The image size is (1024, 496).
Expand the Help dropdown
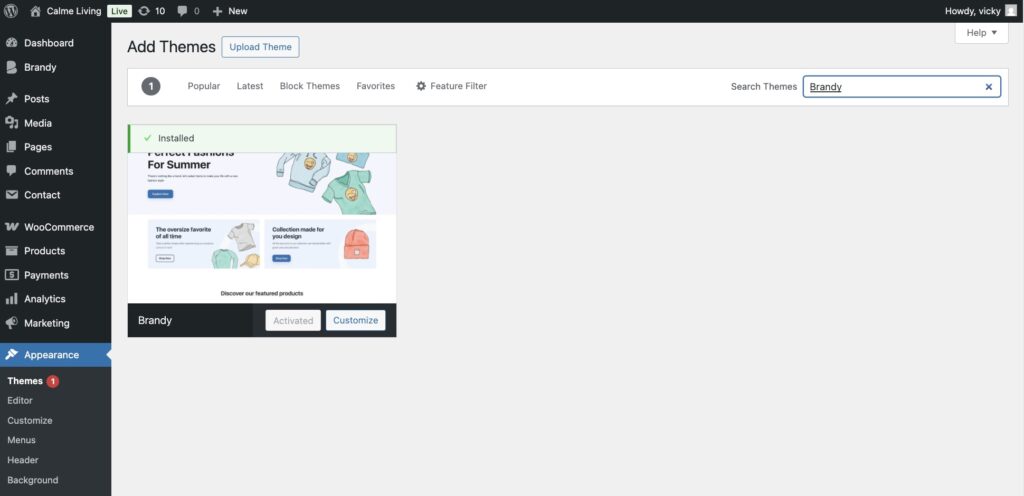tap(982, 33)
